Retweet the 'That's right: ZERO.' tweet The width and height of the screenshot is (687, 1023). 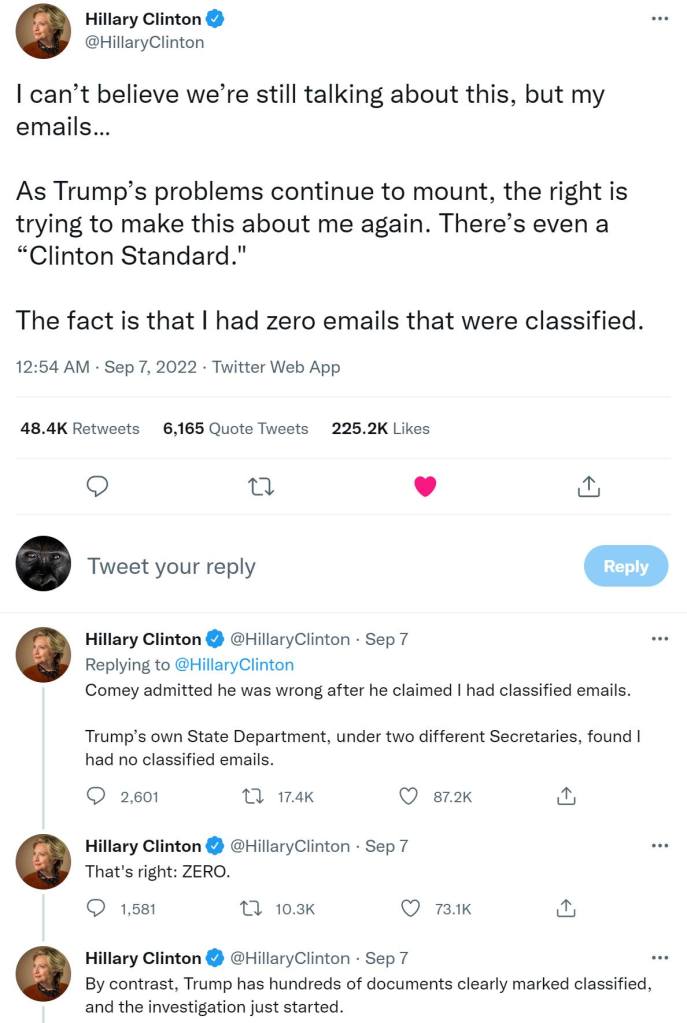[254, 908]
